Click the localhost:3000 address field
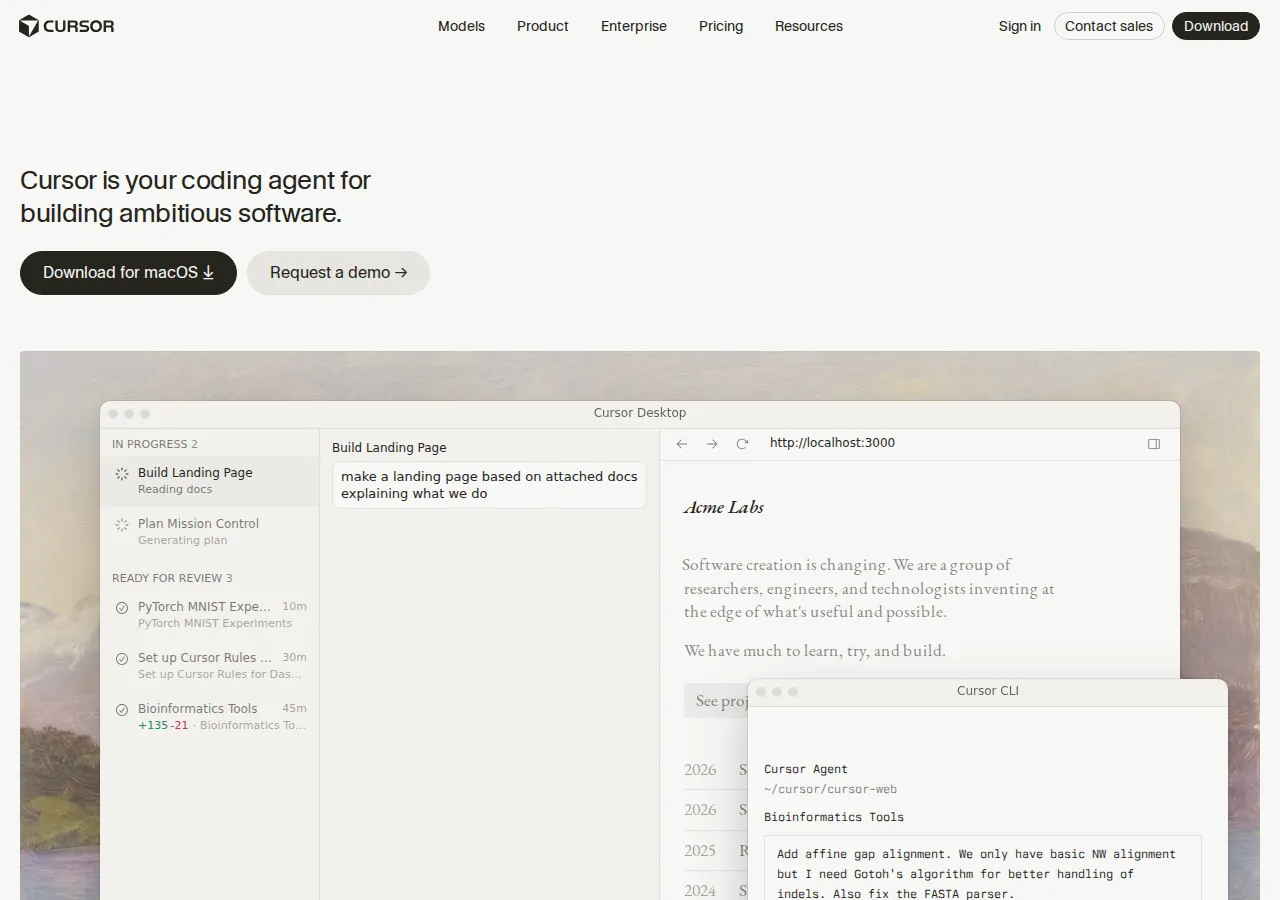 832,443
